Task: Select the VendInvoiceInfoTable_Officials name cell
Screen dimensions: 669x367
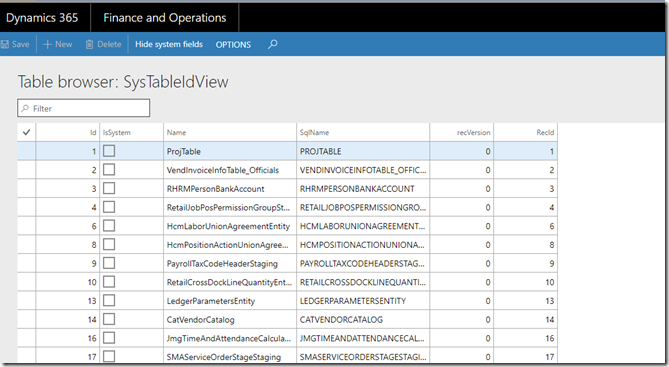Action: click(230, 170)
